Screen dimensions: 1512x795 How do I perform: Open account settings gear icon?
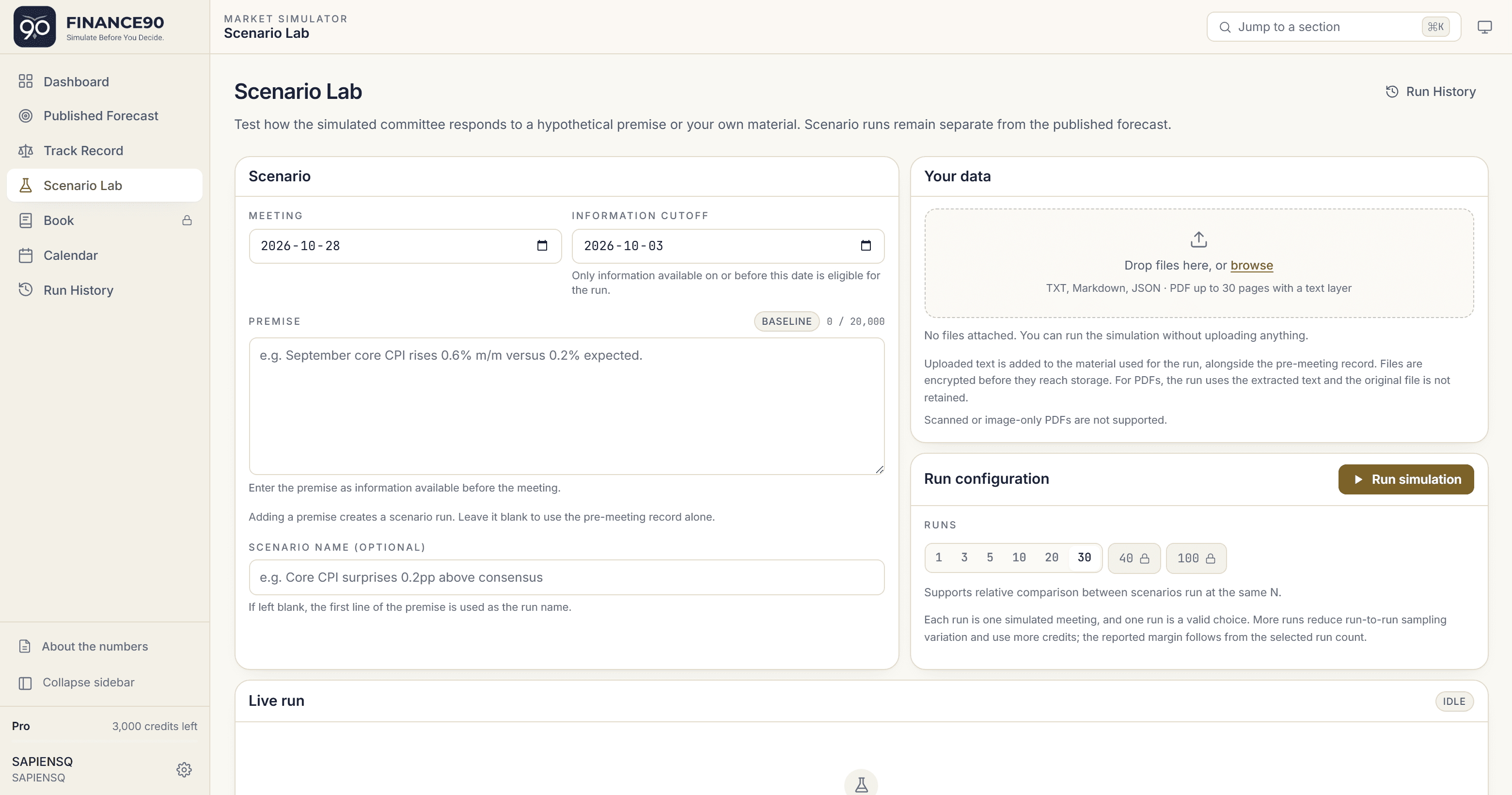pyautogui.click(x=184, y=770)
